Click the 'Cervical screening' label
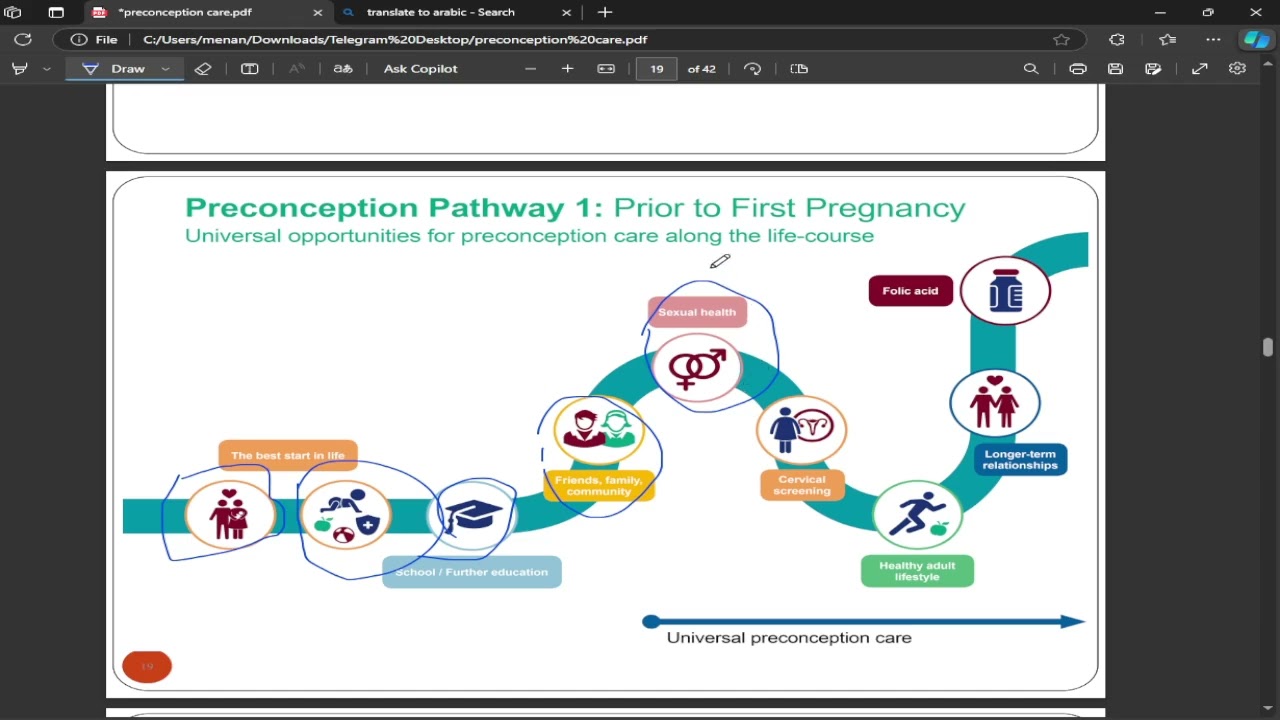 tap(802, 485)
